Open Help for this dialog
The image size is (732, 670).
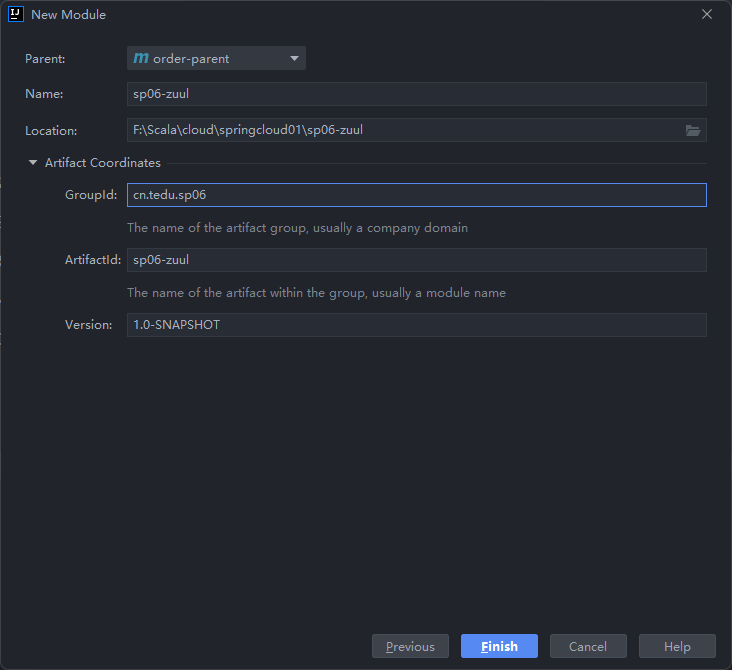[677, 646]
